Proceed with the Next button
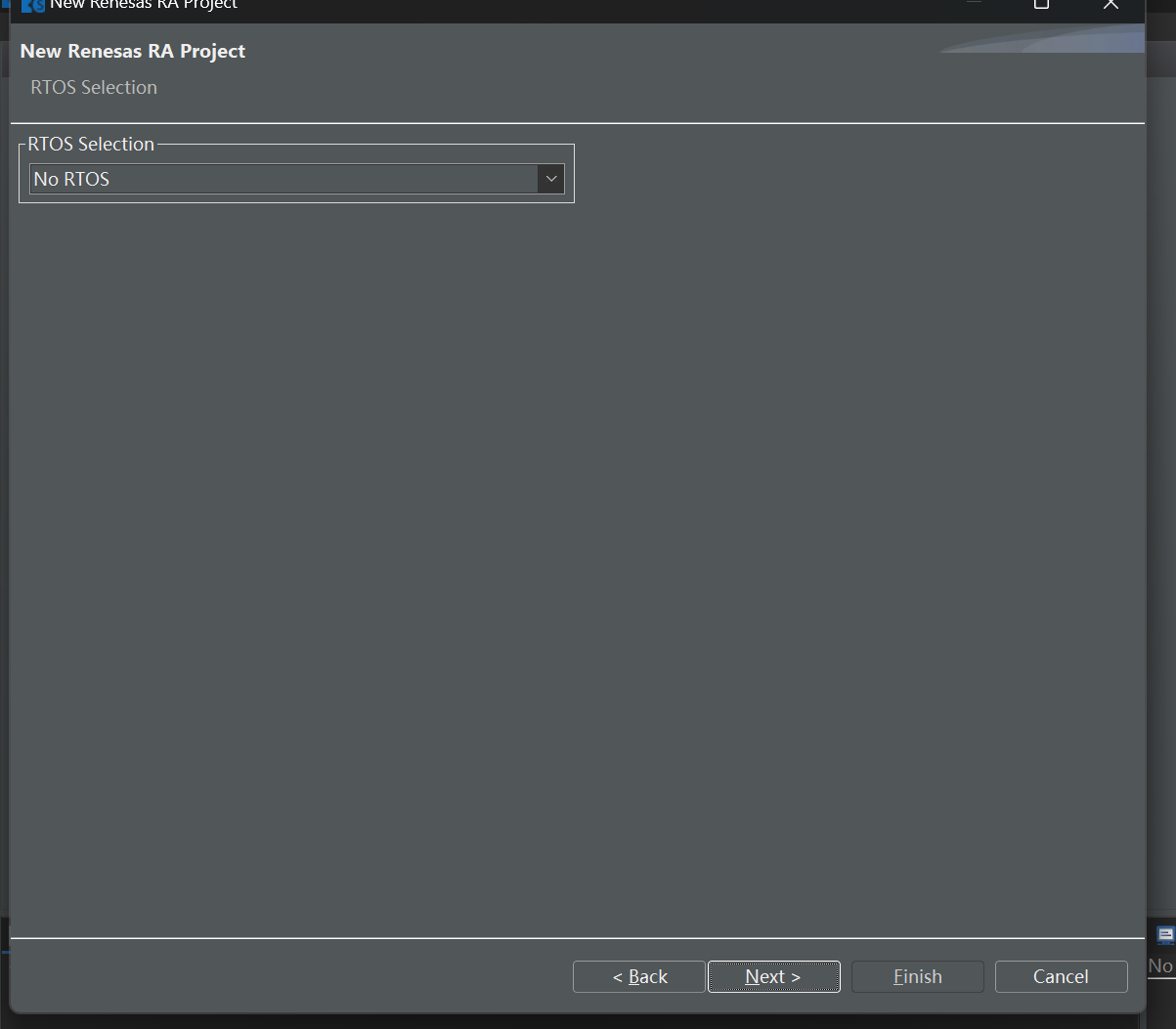 tap(773, 976)
